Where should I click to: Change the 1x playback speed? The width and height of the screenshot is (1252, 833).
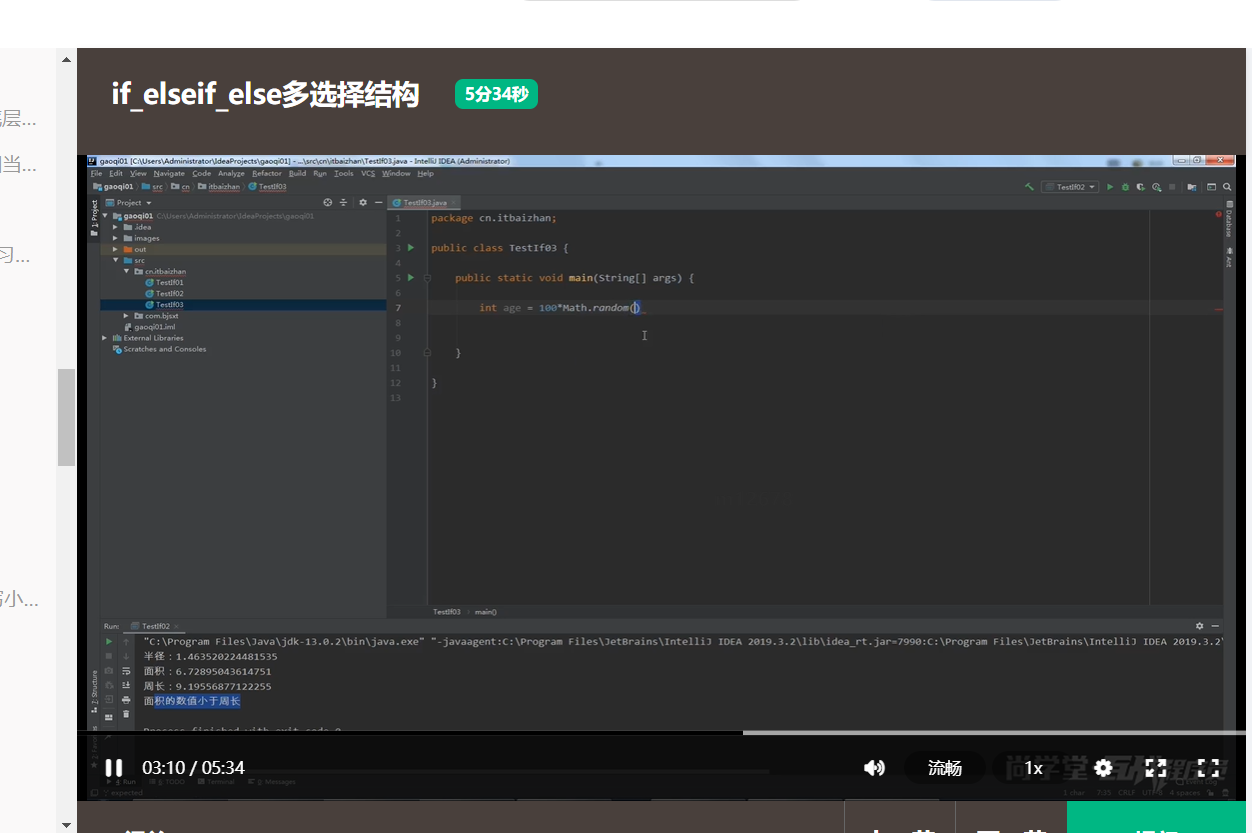[x=1034, y=768]
